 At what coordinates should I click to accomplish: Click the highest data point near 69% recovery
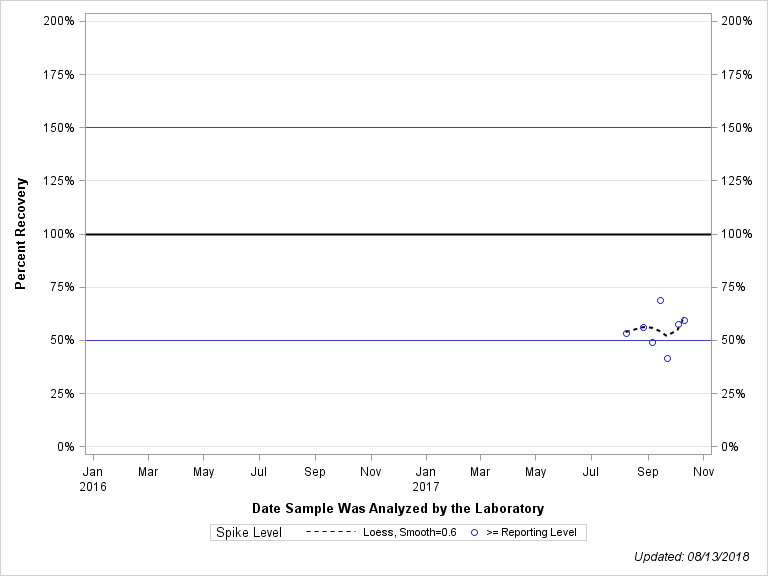tap(660, 300)
